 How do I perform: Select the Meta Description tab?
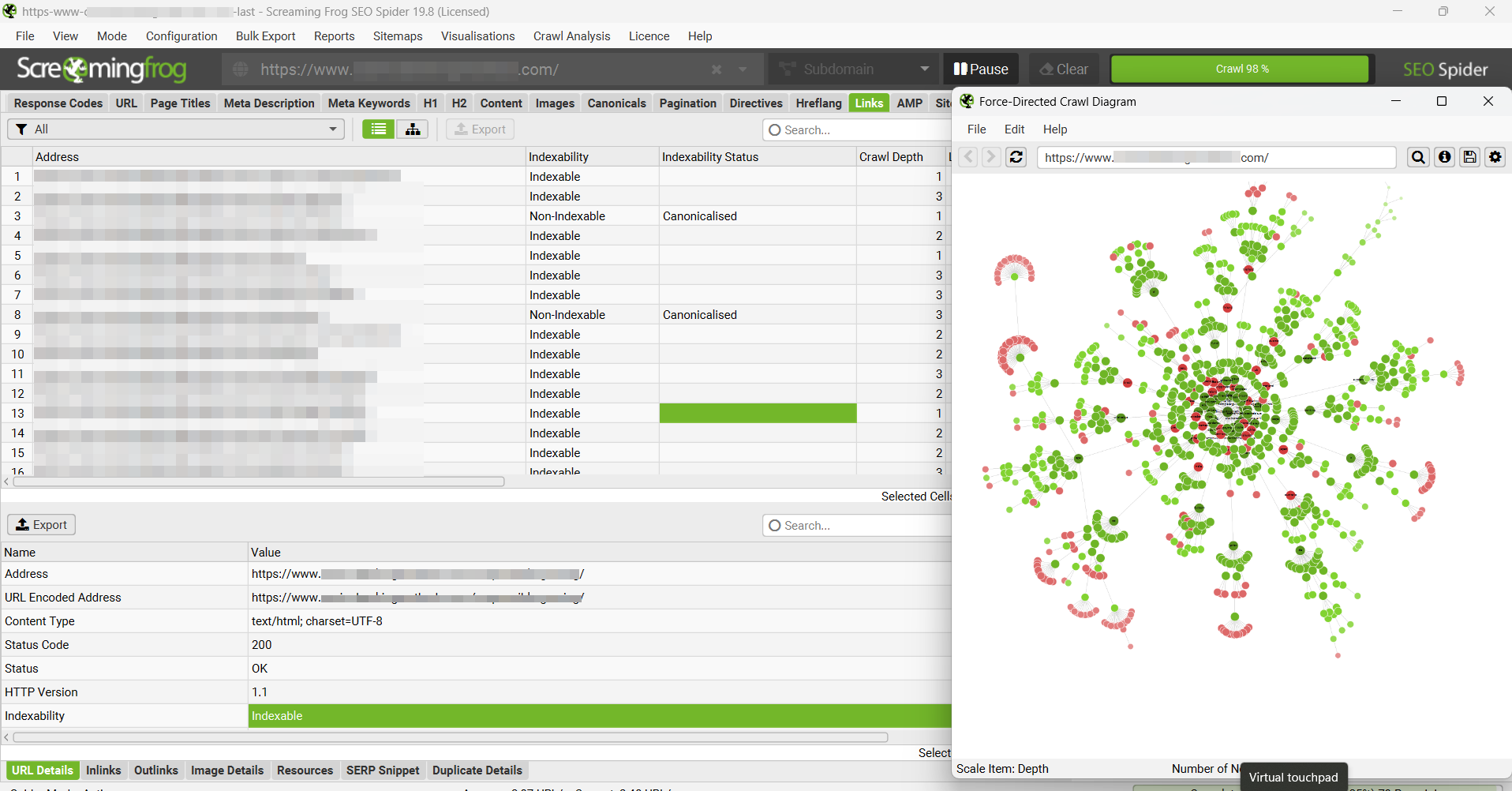269,103
